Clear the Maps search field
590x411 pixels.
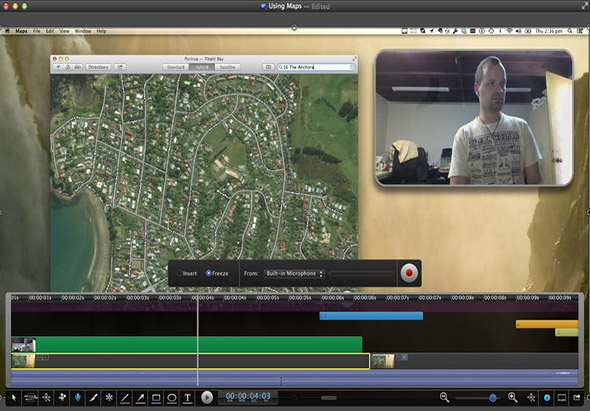(x=352, y=67)
